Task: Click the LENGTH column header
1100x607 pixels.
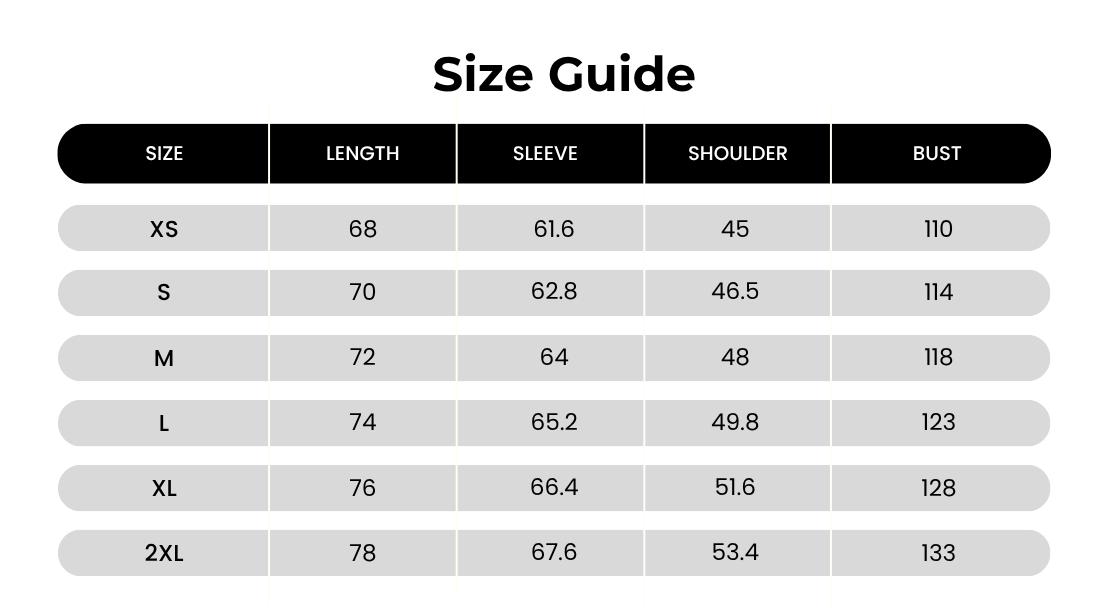Action: [362, 154]
